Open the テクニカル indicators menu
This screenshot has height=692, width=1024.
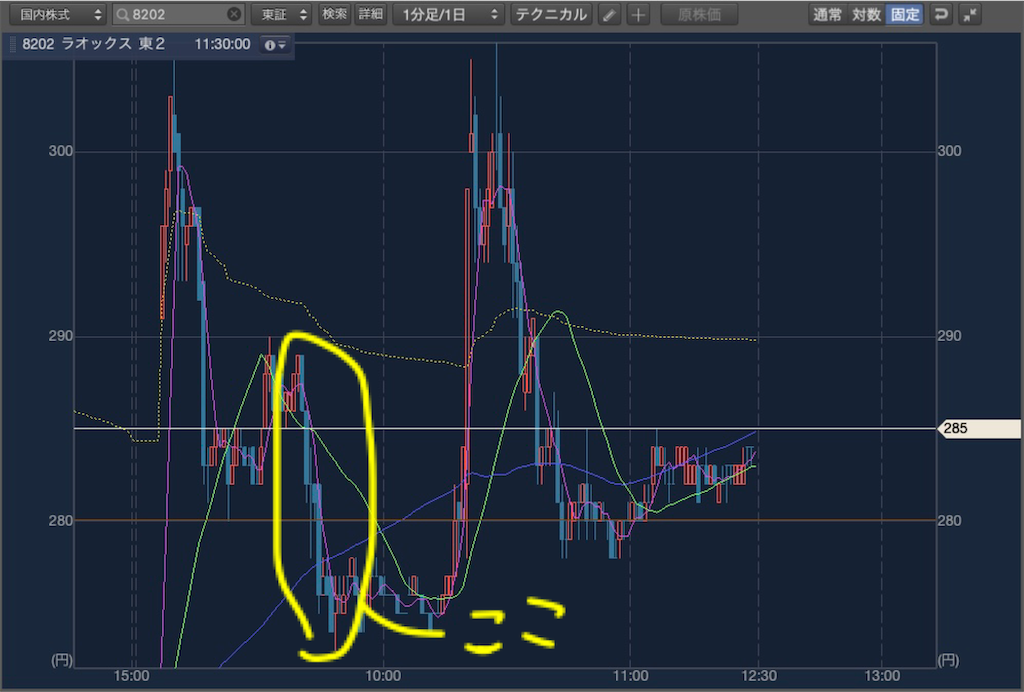pyautogui.click(x=551, y=14)
